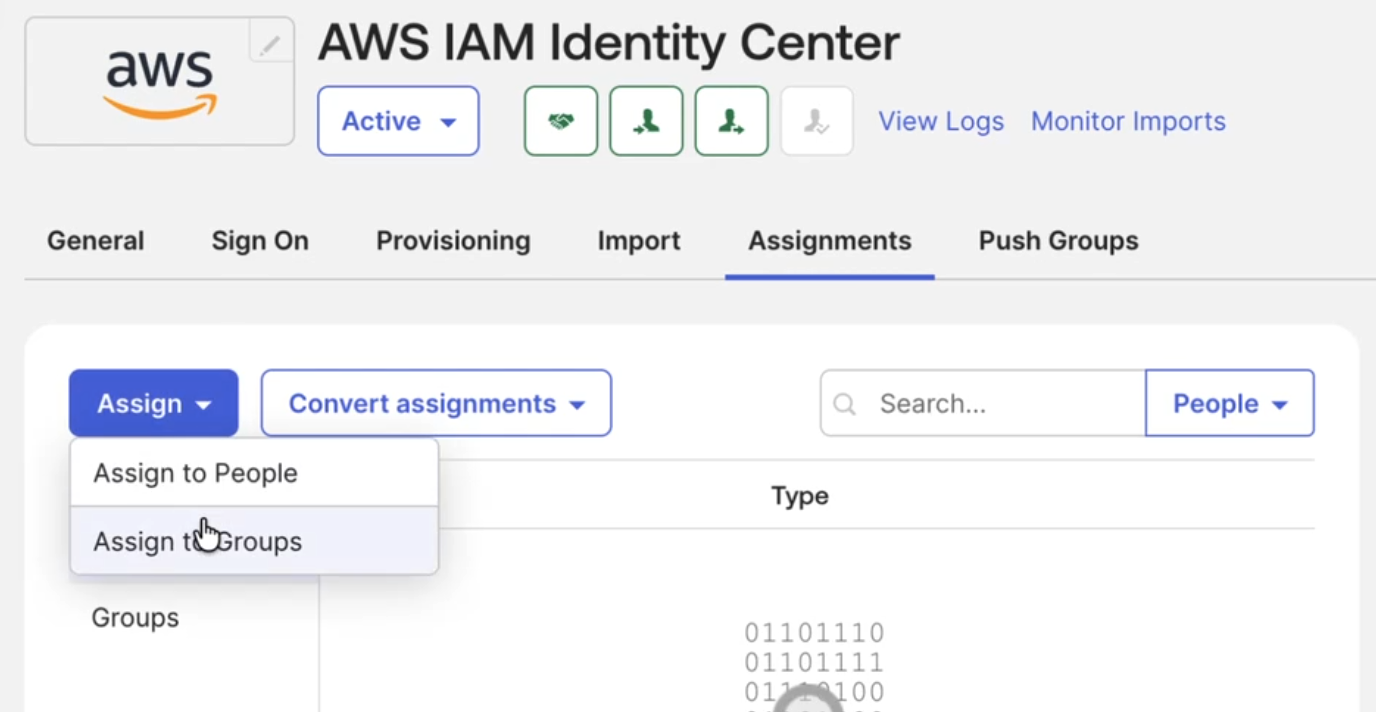
Task: Open the People filter dropdown
Action: pos(1230,403)
